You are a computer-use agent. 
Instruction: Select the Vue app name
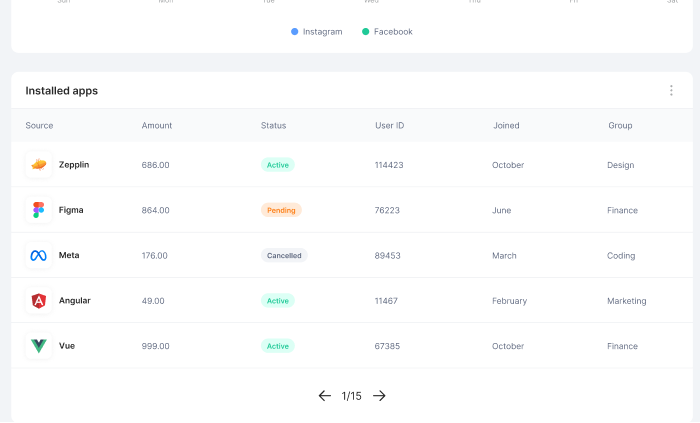(67, 346)
